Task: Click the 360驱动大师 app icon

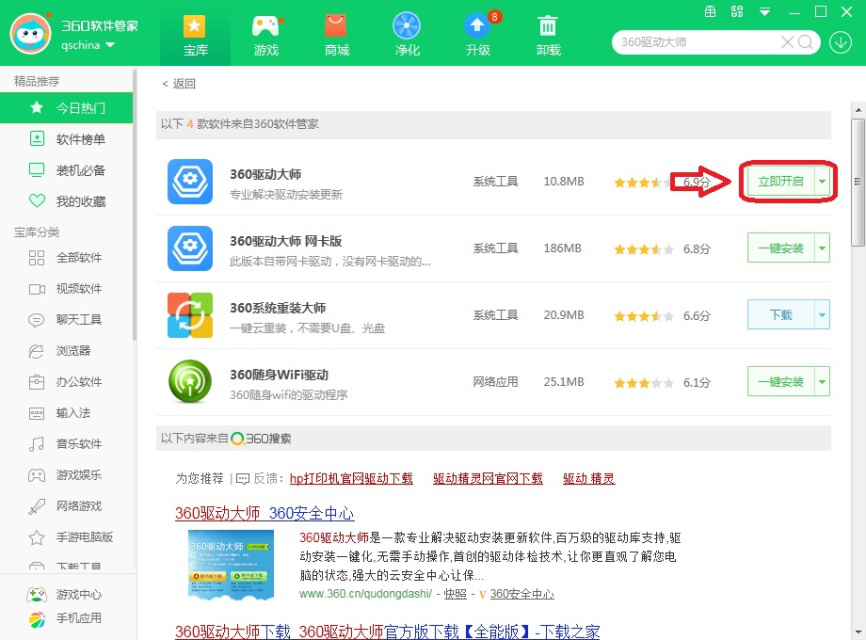Action: (x=190, y=182)
